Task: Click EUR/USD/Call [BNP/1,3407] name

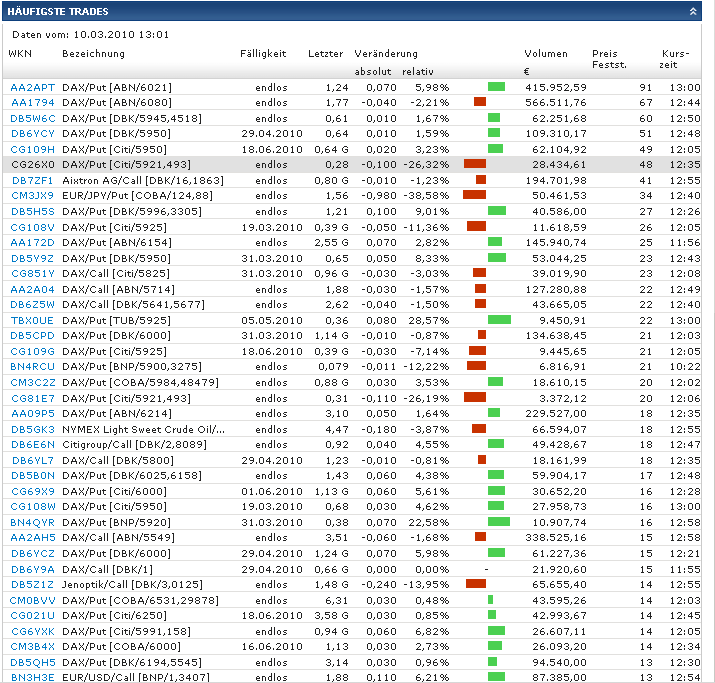Action: 136,678
